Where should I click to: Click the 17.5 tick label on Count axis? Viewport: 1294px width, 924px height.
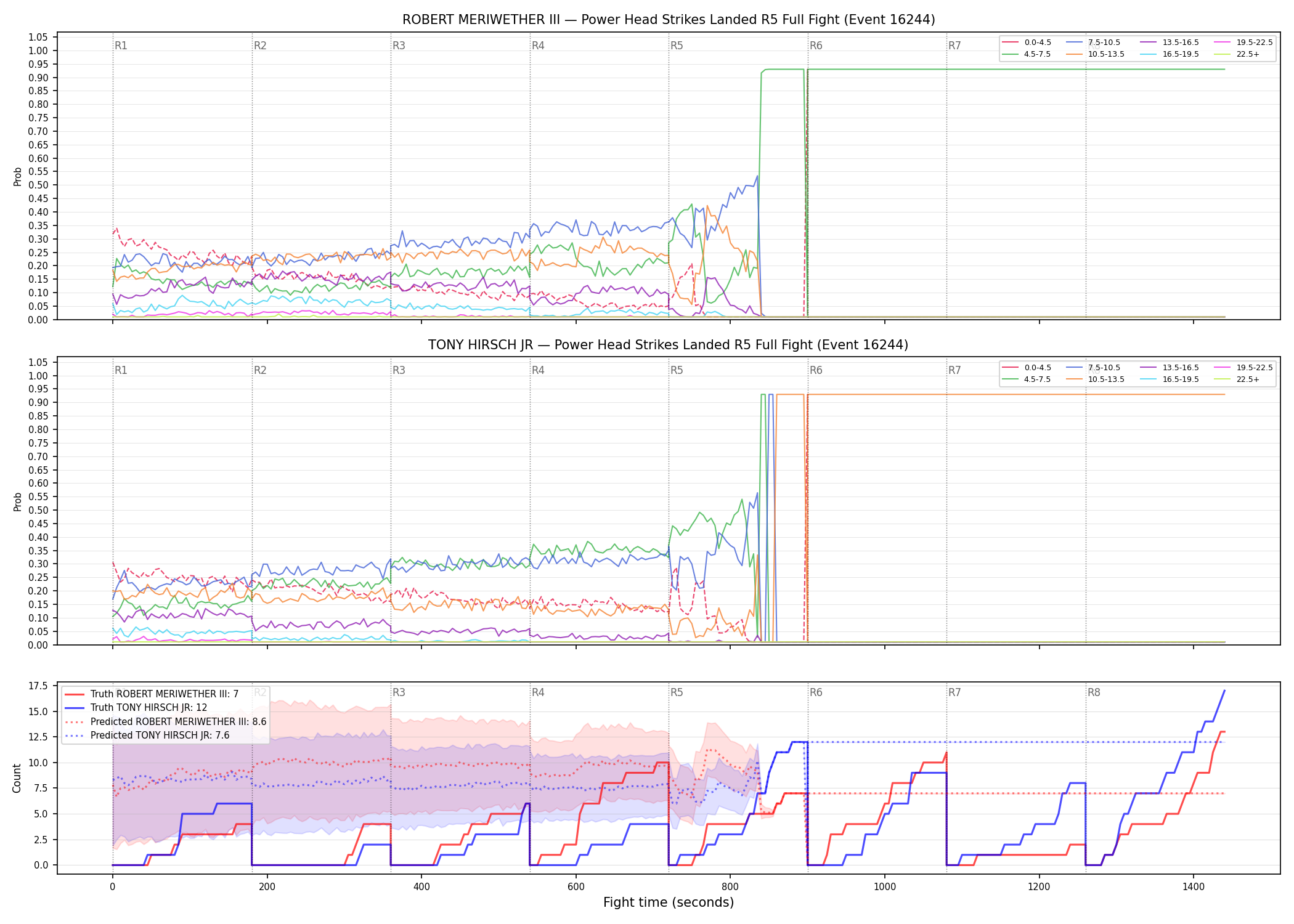(38, 686)
